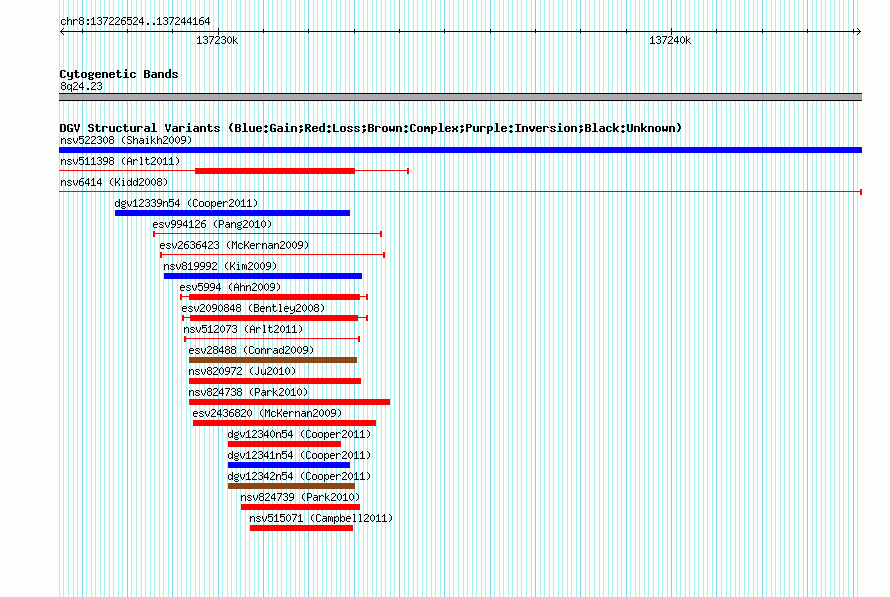Open the nsv819992 (Kim2009) label
The height and width of the screenshot is (597, 890).
click(x=220, y=266)
